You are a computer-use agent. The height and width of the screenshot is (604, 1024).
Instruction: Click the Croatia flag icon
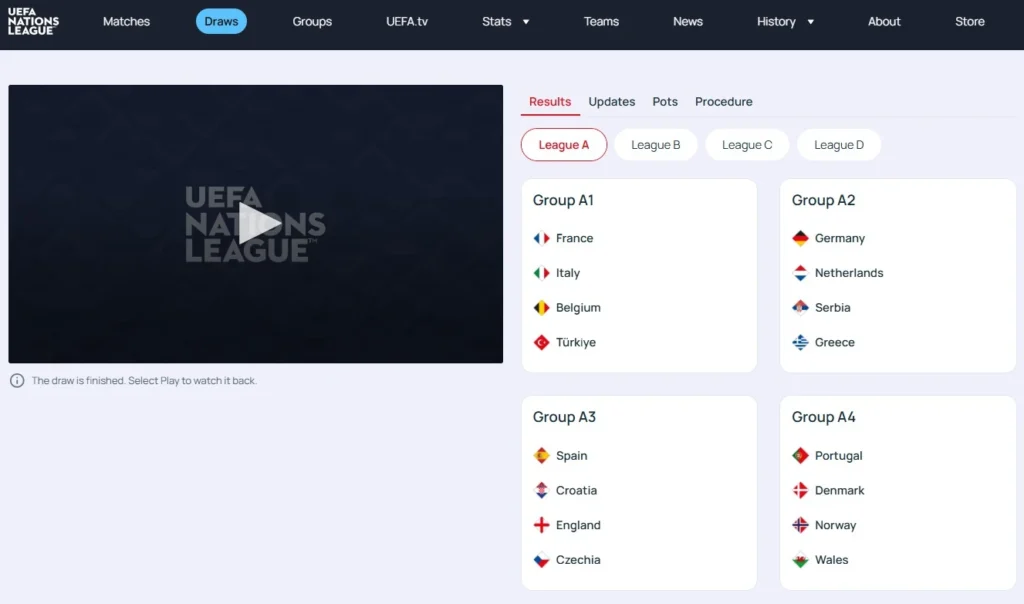point(541,490)
